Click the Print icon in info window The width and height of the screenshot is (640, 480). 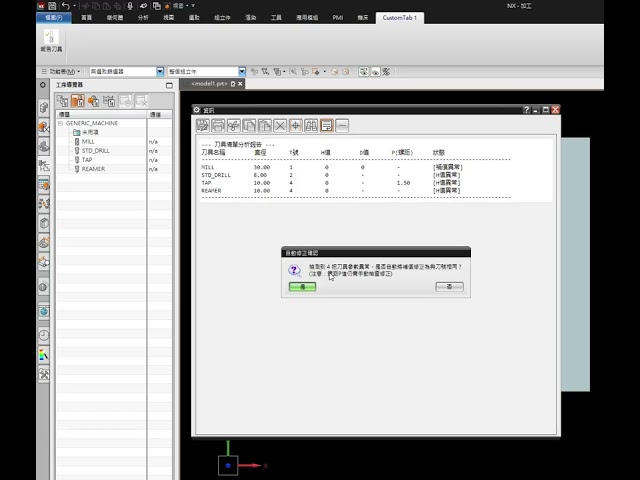pyautogui.click(x=218, y=125)
